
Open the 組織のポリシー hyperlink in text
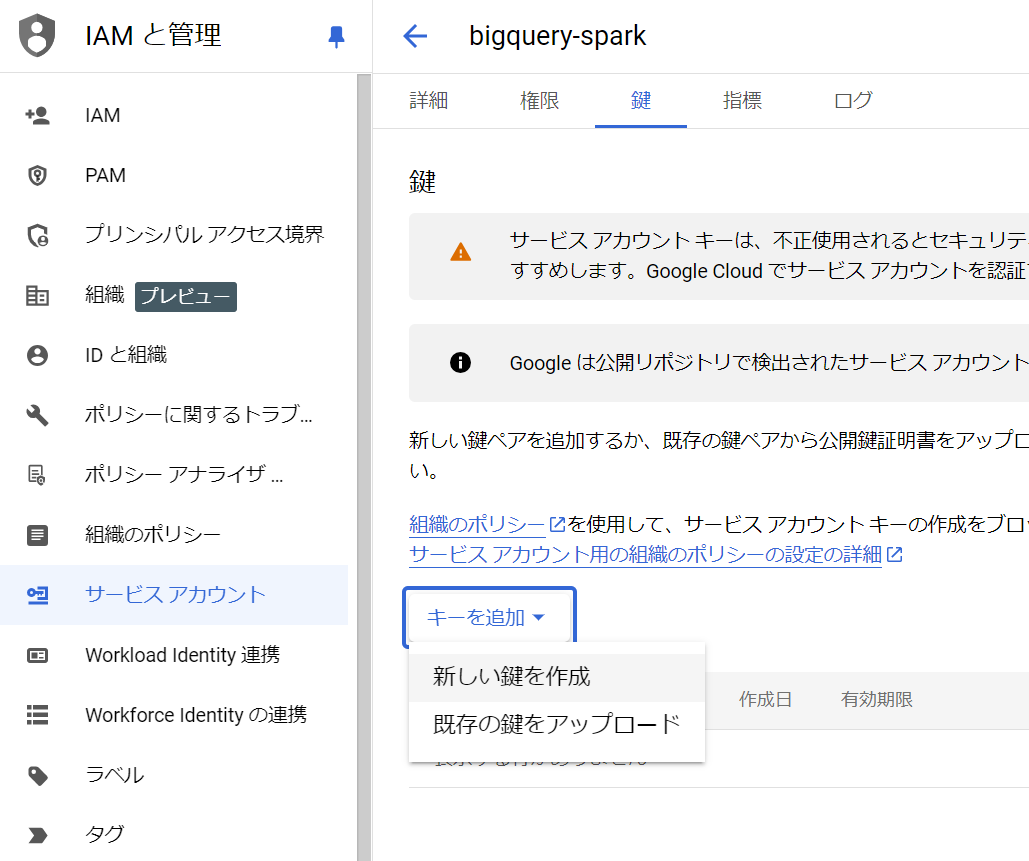click(x=477, y=524)
